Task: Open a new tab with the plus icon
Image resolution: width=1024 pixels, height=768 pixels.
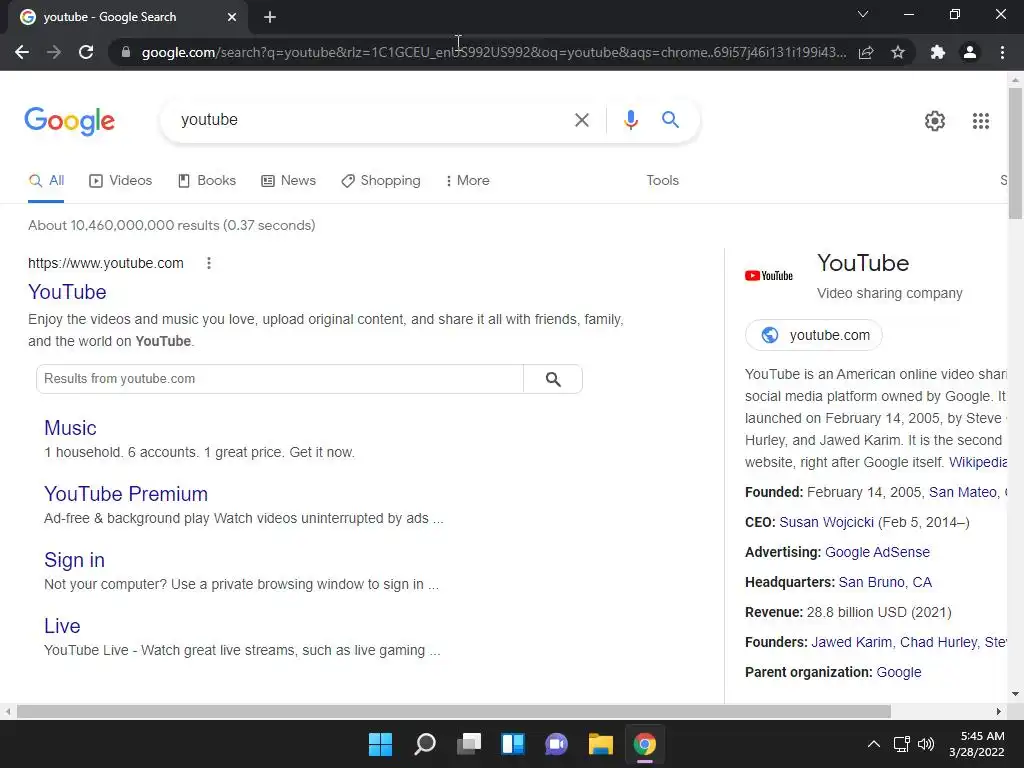Action: (270, 17)
